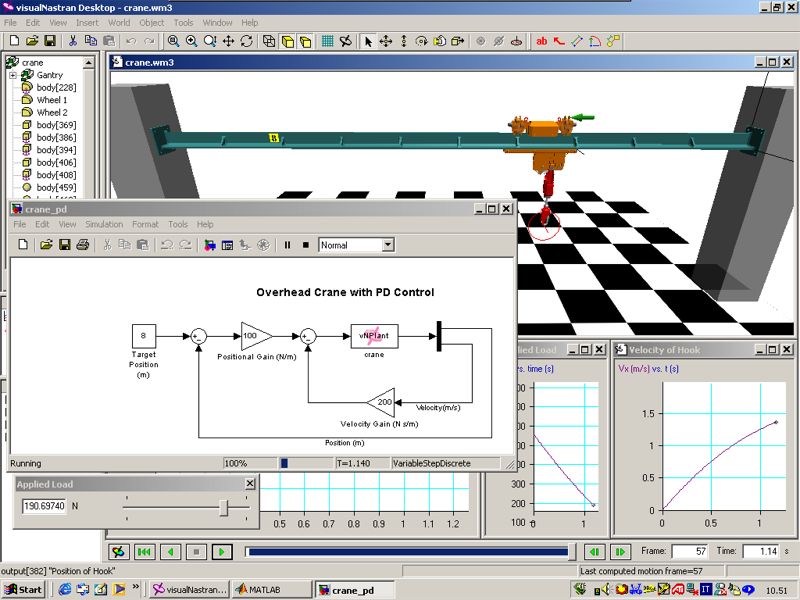The width and height of the screenshot is (800, 600).
Task: Cut selection with visualNastran scissors icon
Action: [x=73, y=41]
